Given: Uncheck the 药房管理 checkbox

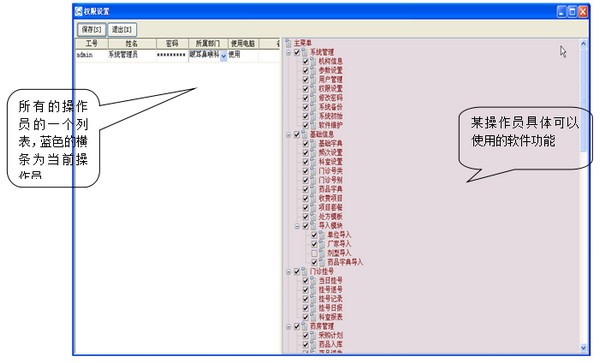Looking at the screenshot, I should [x=297, y=327].
